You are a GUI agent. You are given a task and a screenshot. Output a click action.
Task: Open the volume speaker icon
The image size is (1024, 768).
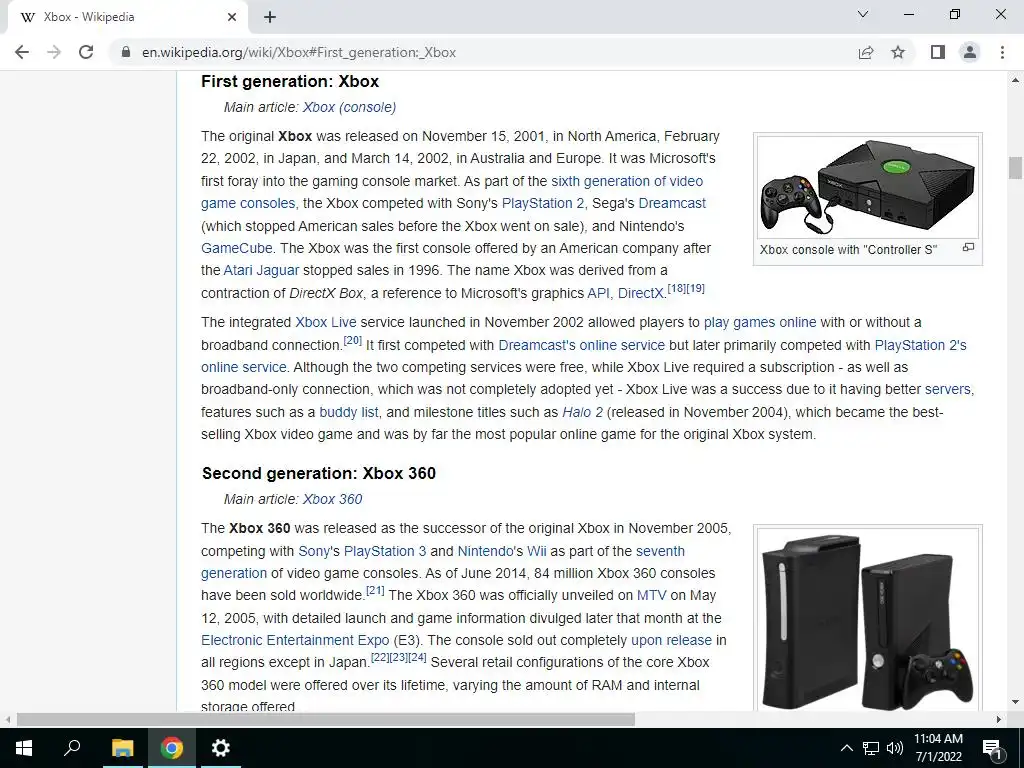point(895,748)
